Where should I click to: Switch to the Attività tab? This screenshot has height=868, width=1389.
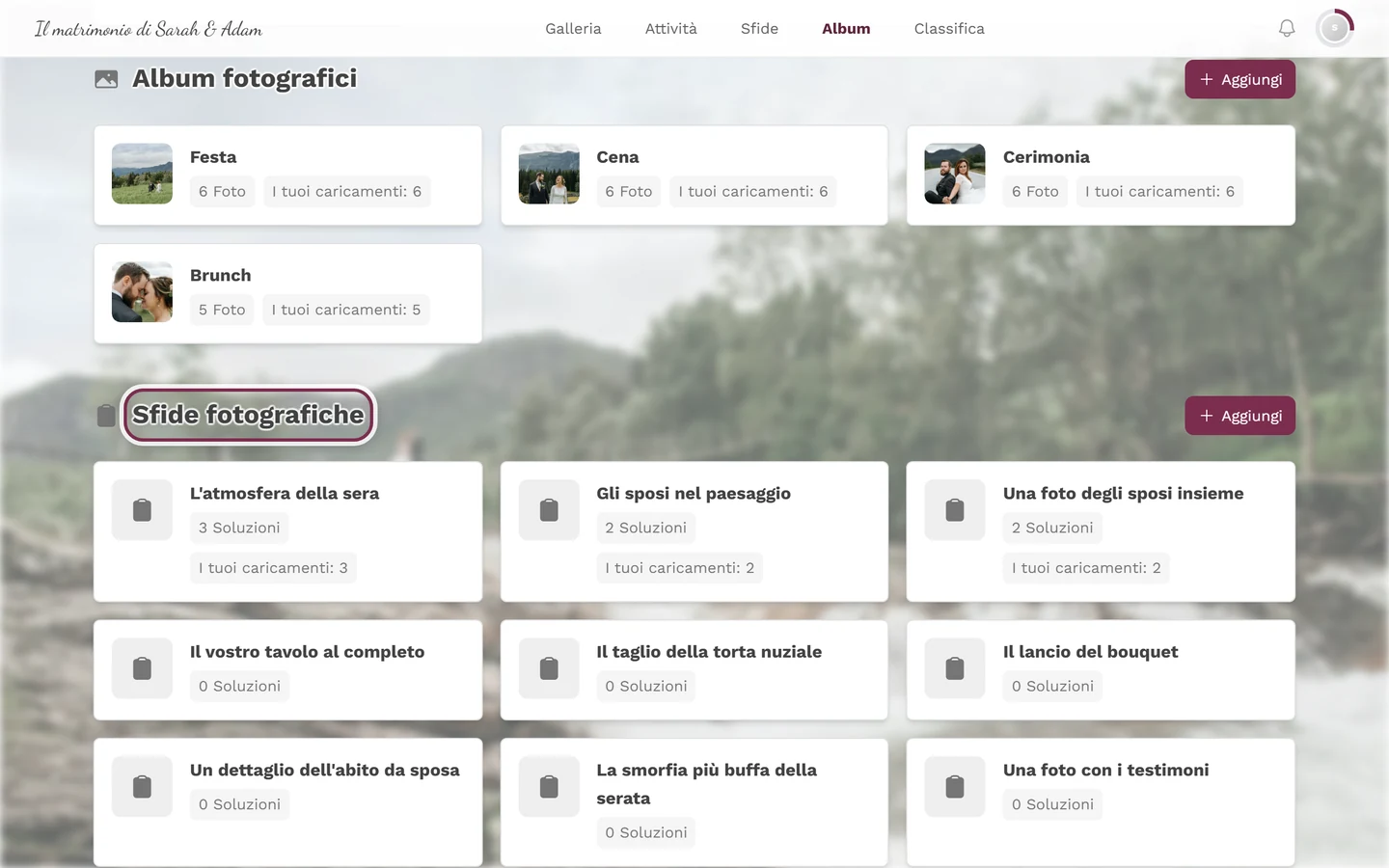click(x=671, y=29)
